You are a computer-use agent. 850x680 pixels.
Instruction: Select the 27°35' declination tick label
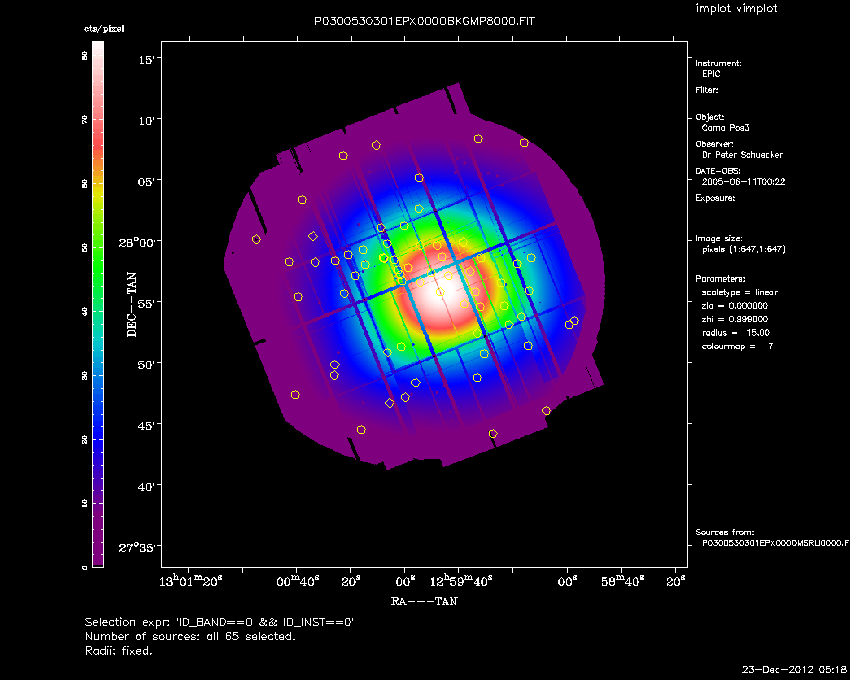click(137, 547)
